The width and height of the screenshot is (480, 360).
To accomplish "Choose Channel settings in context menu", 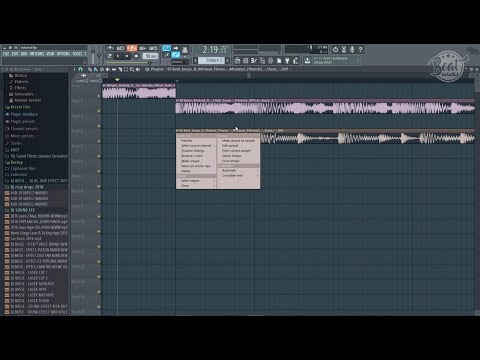I will pos(197,151).
